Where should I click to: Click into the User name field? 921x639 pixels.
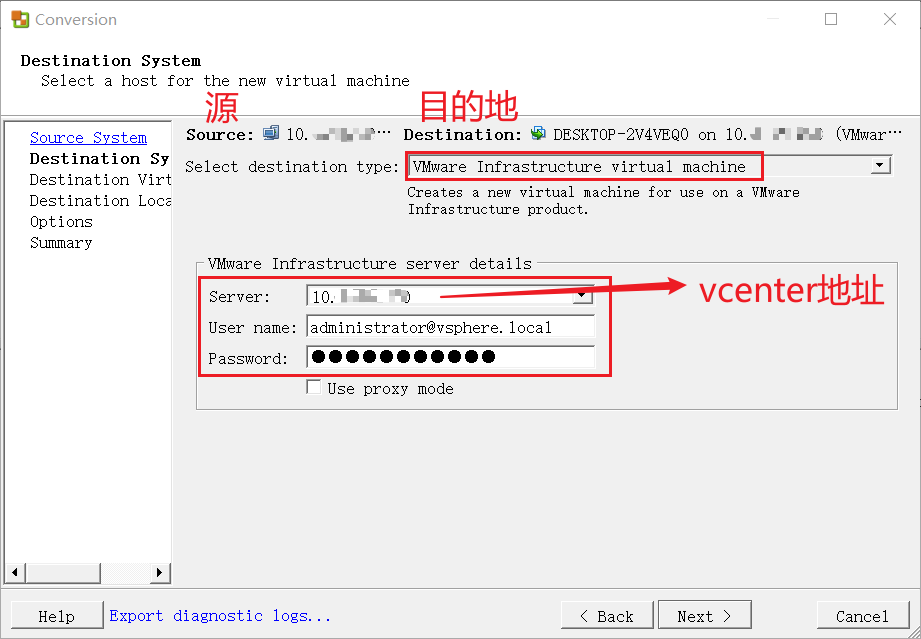click(x=451, y=327)
